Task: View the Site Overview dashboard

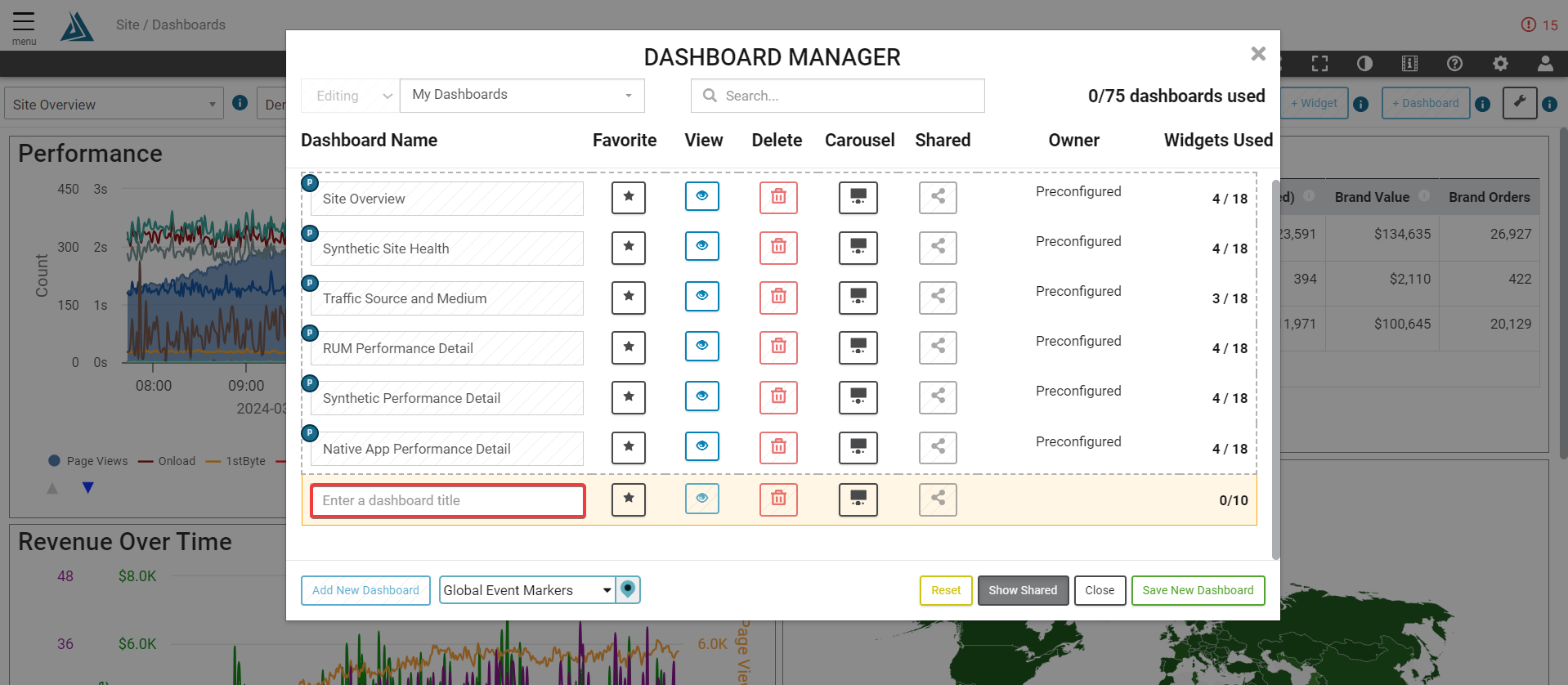Action: pyautogui.click(x=702, y=196)
